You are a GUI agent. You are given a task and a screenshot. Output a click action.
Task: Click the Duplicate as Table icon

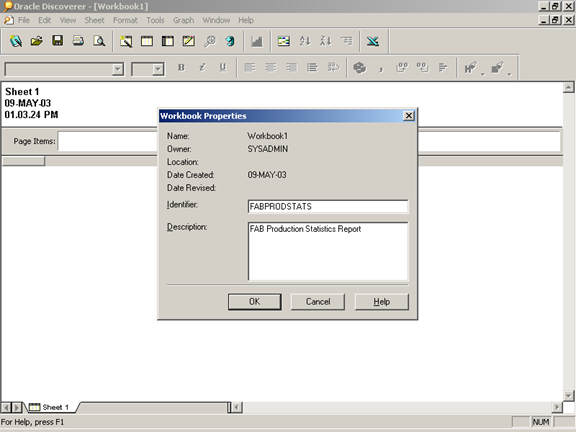click(x=147, y=41)
